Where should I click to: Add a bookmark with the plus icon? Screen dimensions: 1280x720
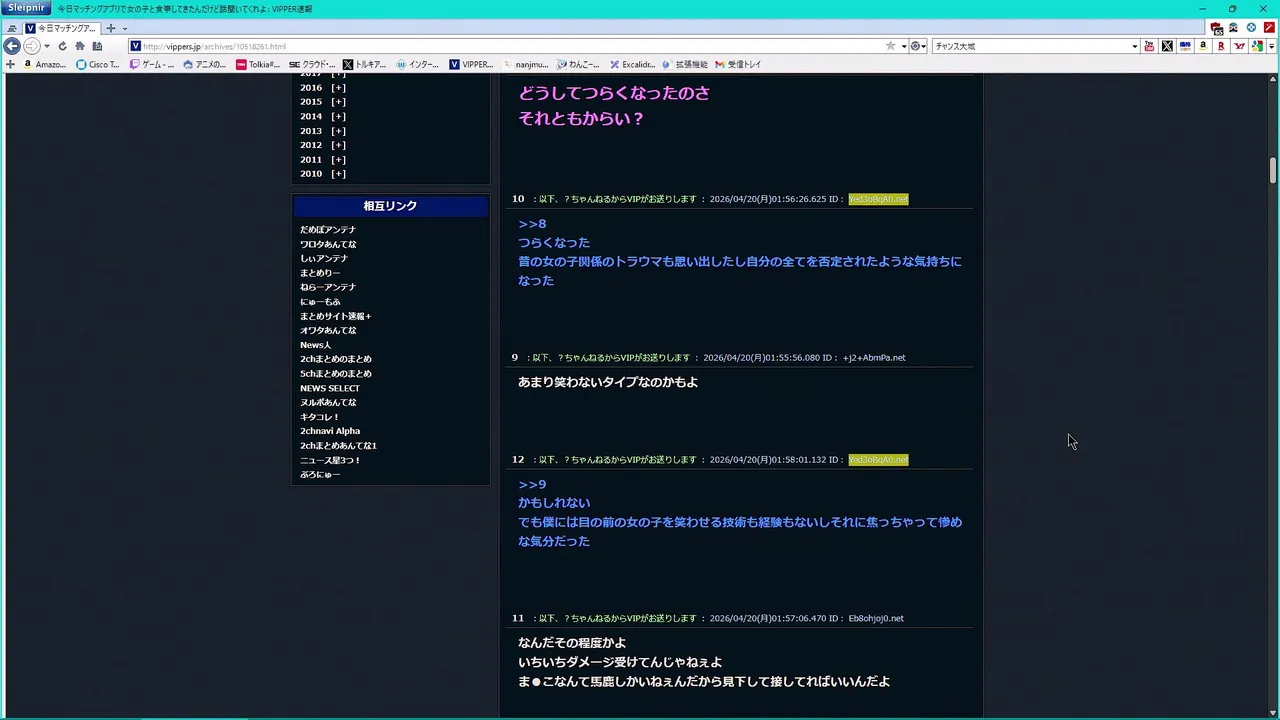click(x=10, y=64)
